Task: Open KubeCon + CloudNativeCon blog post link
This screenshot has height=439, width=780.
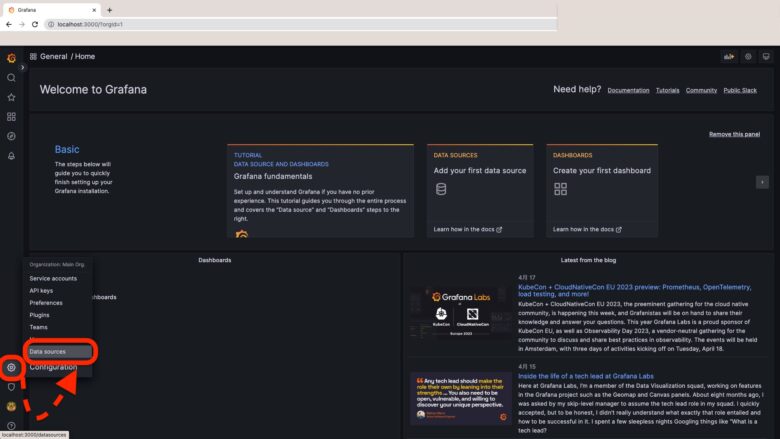Action: (635, 290)
